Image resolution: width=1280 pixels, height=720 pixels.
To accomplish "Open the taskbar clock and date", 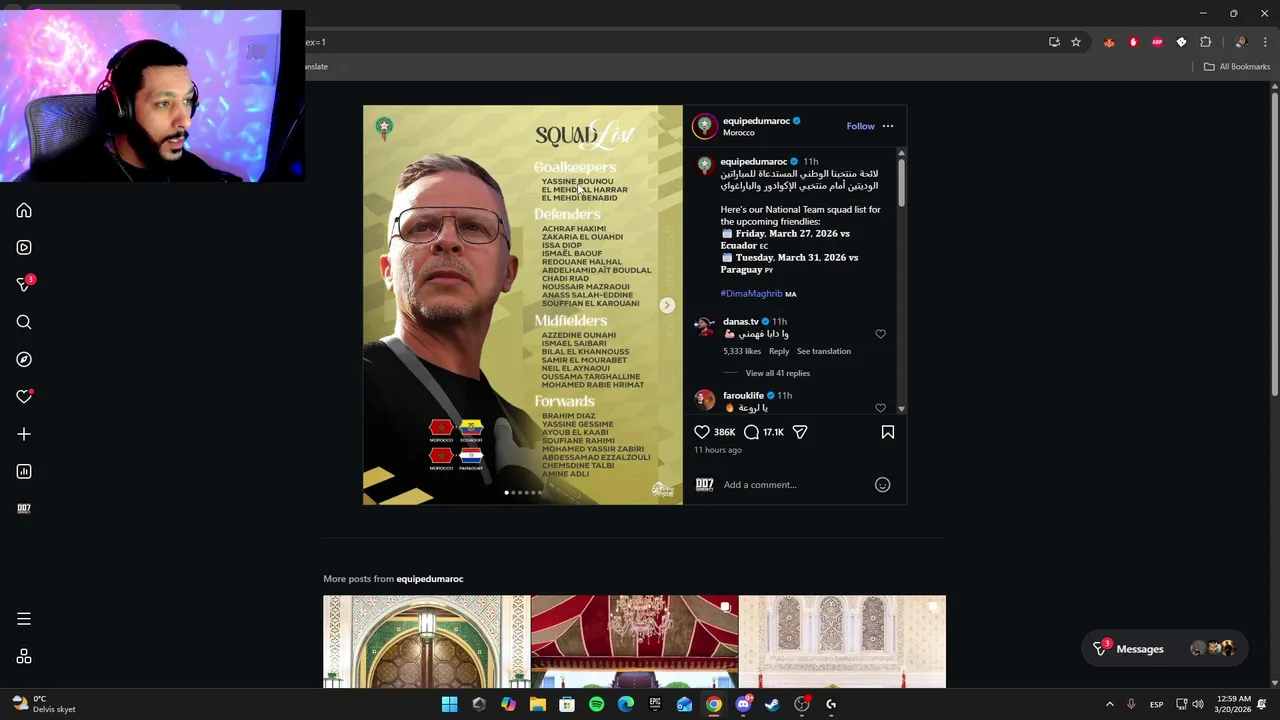I will click(1232, 704).
